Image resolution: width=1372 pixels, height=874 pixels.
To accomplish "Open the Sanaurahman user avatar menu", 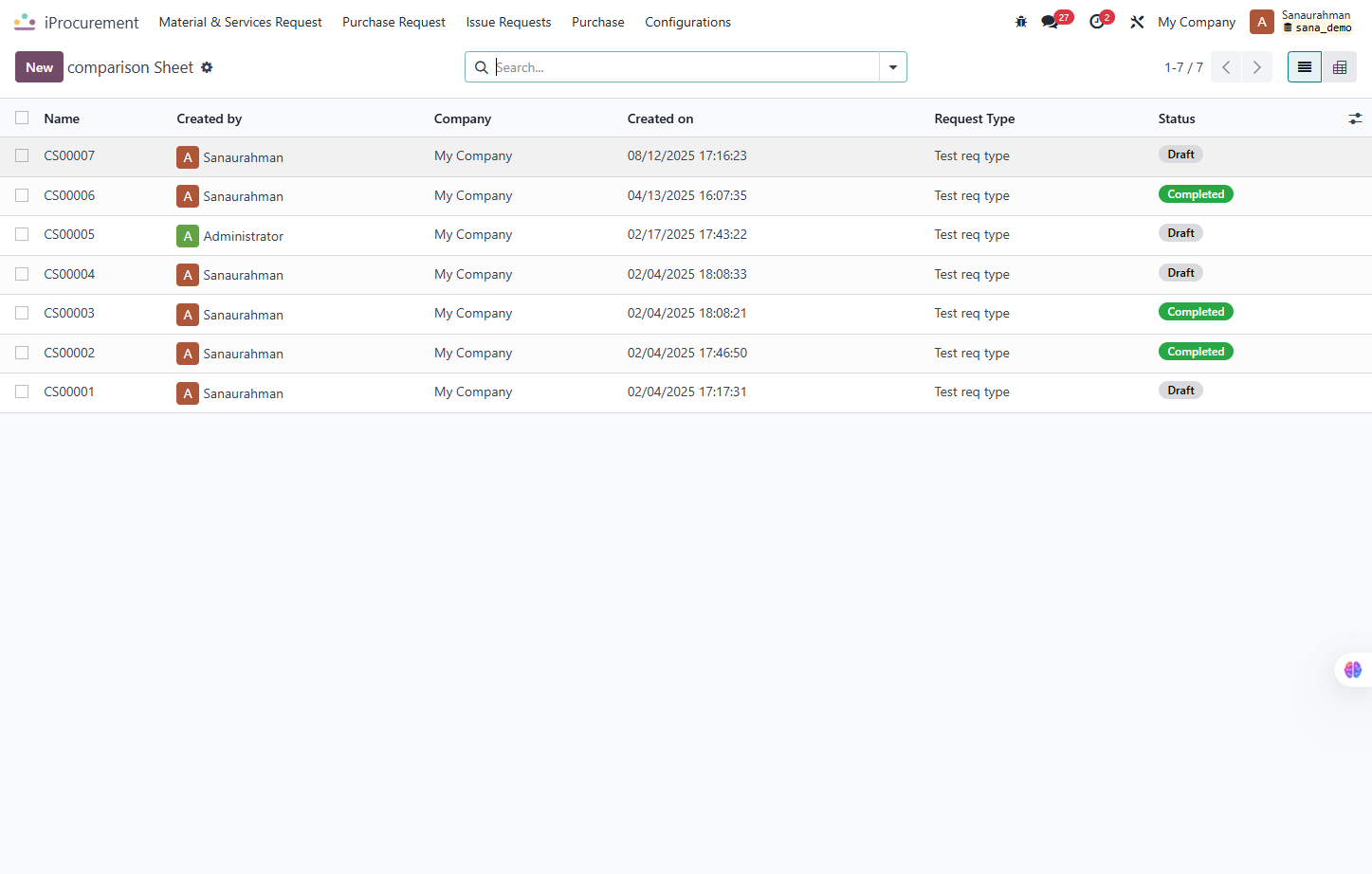I will pos(1261,22).
